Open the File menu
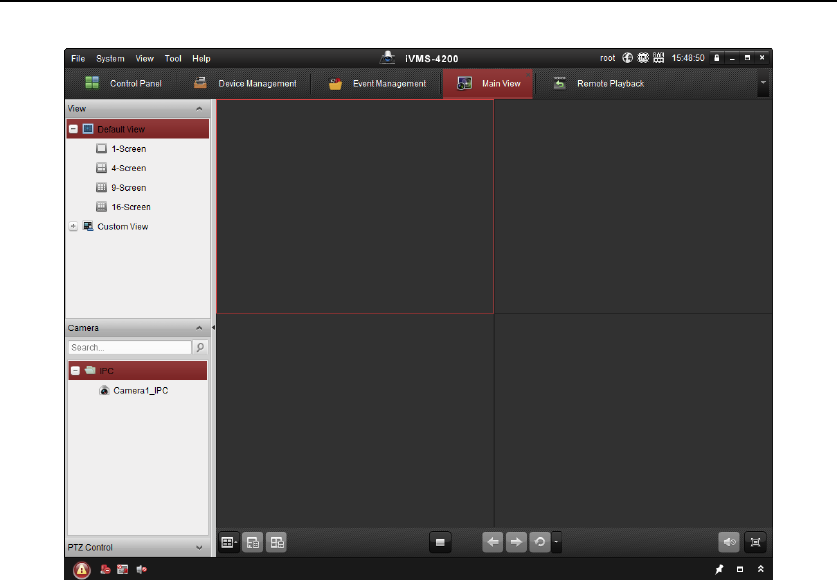 pos(78,59)
